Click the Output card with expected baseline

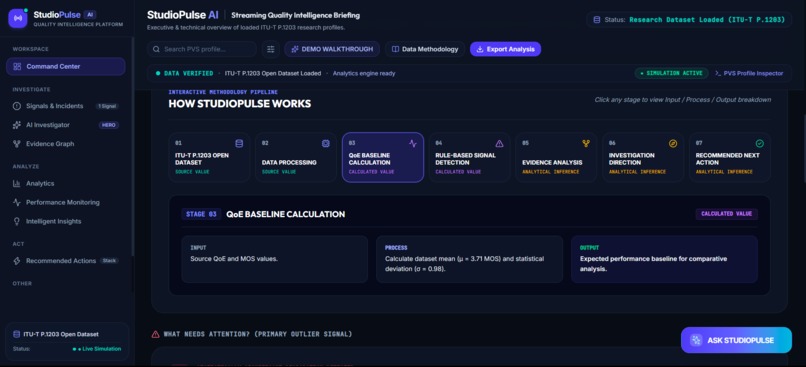coord(664,259)
